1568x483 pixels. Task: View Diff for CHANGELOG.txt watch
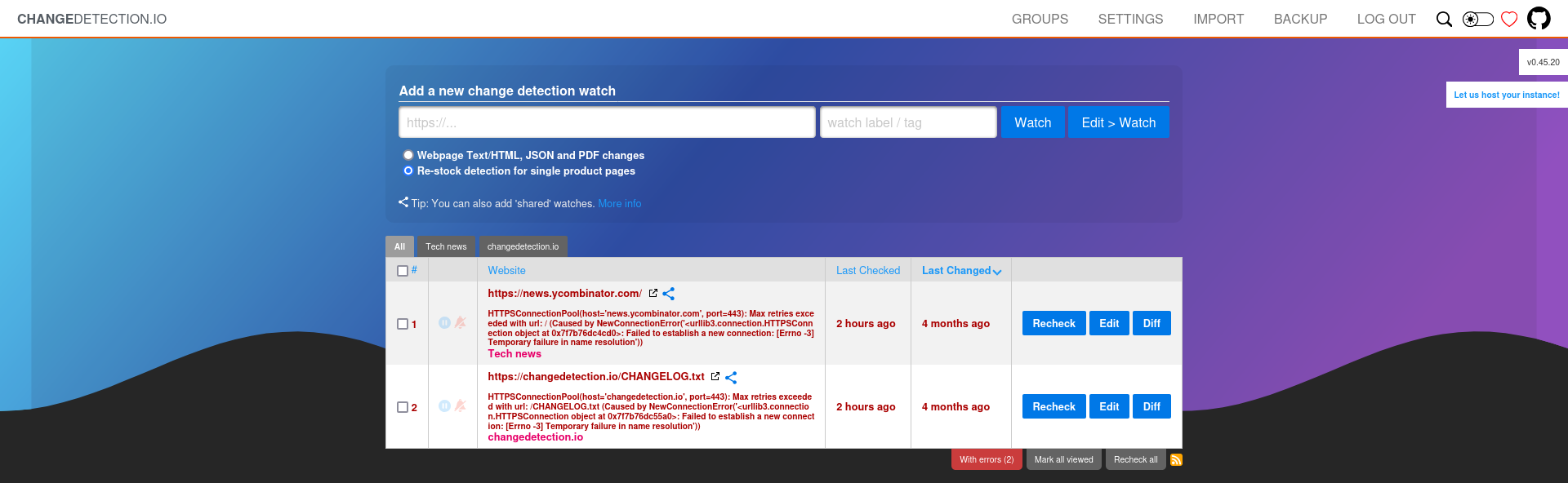click(1151, 406)
